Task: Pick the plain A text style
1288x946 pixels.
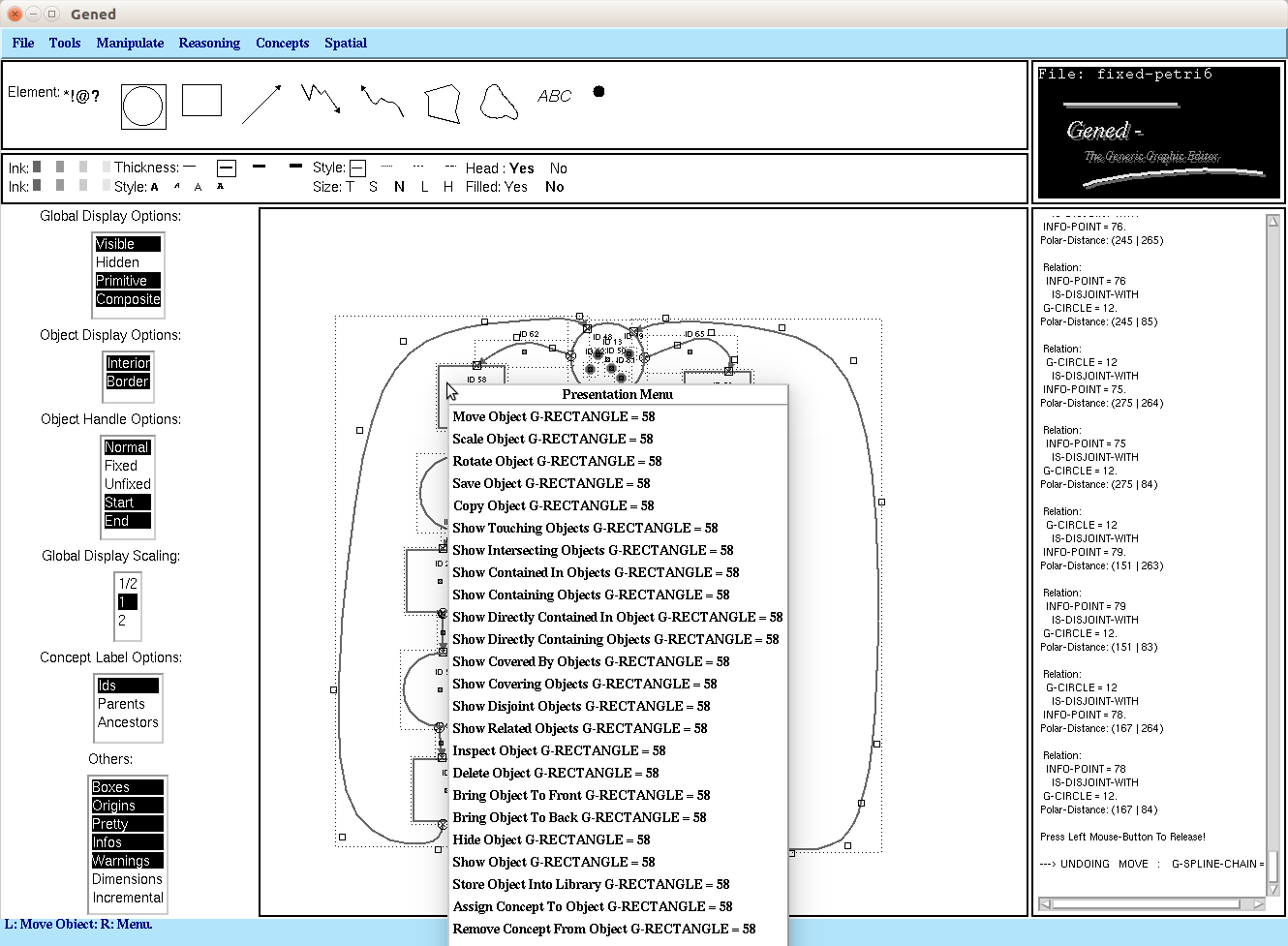Action: (198, 187)
